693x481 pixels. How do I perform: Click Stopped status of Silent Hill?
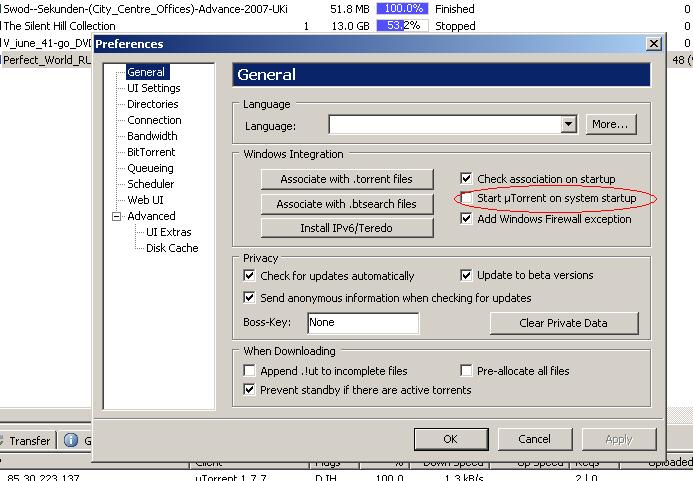(455, 26)
